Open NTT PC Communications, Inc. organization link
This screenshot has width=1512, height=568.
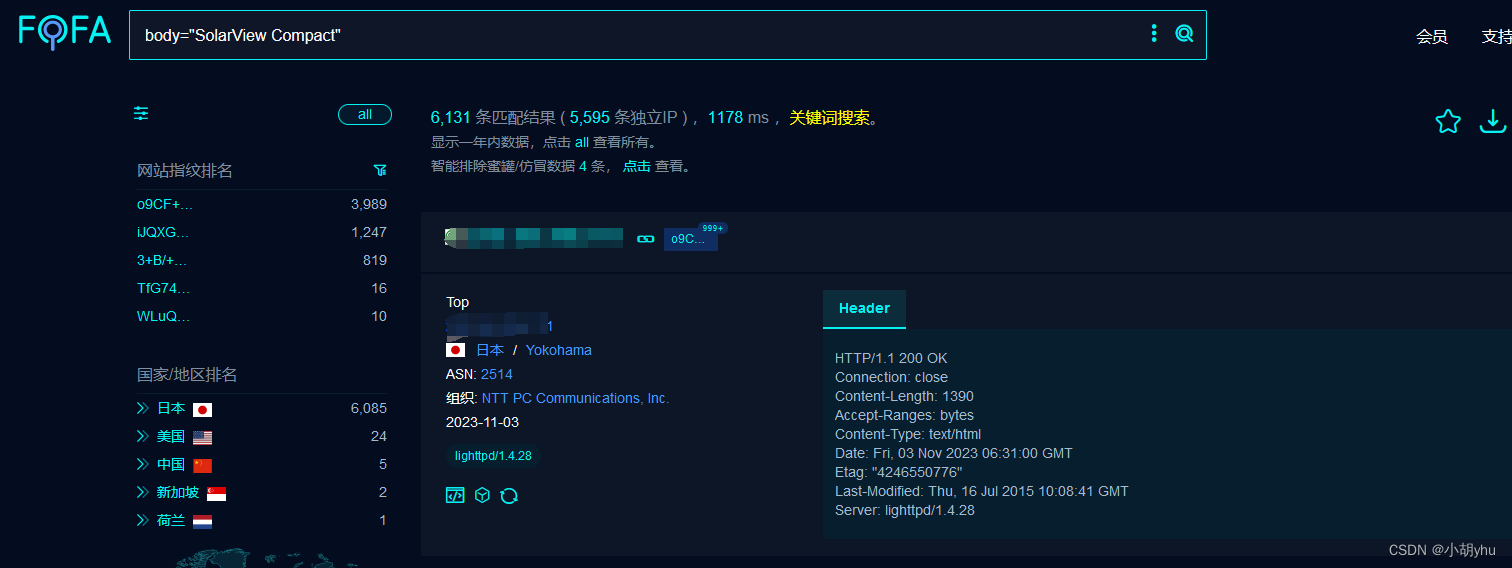point(576,398)
